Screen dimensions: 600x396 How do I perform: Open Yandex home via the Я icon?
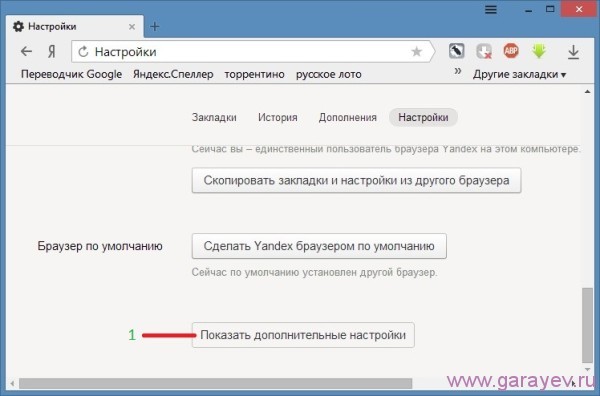[x=52, y=52]
